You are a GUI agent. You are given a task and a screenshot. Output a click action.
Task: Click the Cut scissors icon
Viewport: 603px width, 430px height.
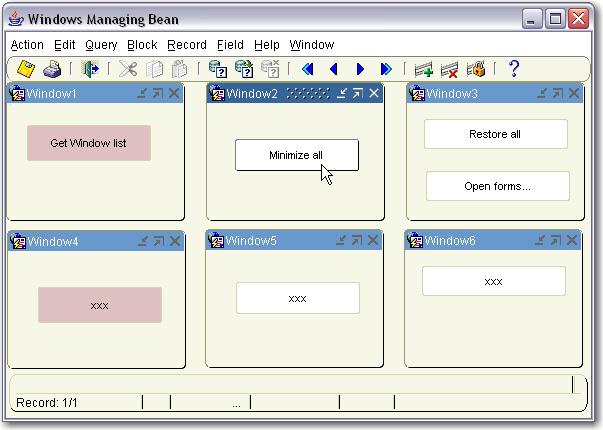click(x=128, y=69)
